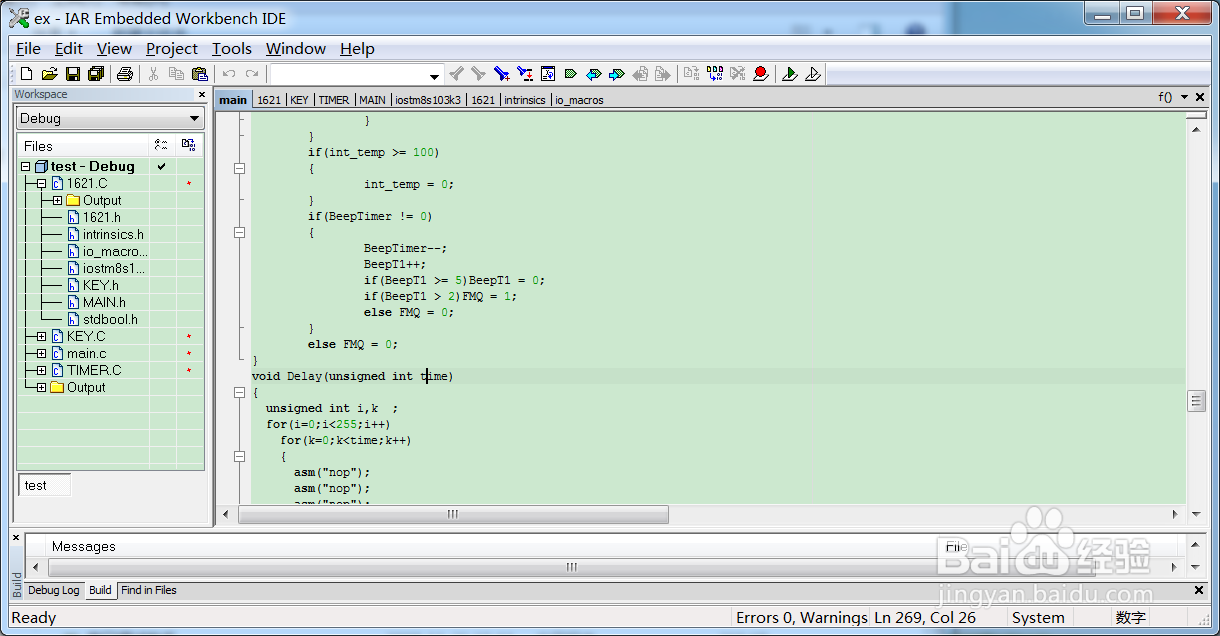Collapse the 1621.C tree node
The width and height of the screenshot is (1220, 636).
pyautogui.click(x=41, y=184)
